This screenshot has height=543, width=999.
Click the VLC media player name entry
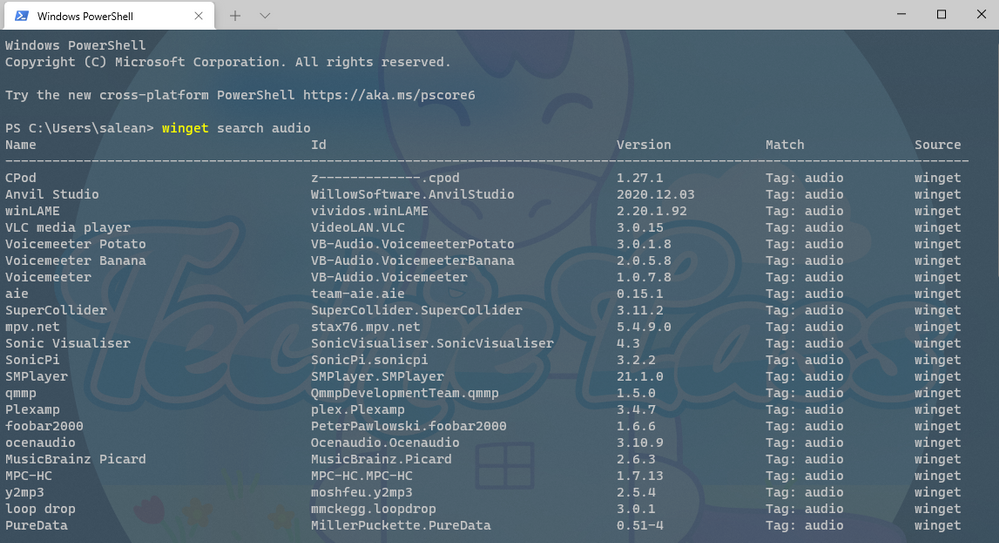pyautogui.click(x=68, y=228)
